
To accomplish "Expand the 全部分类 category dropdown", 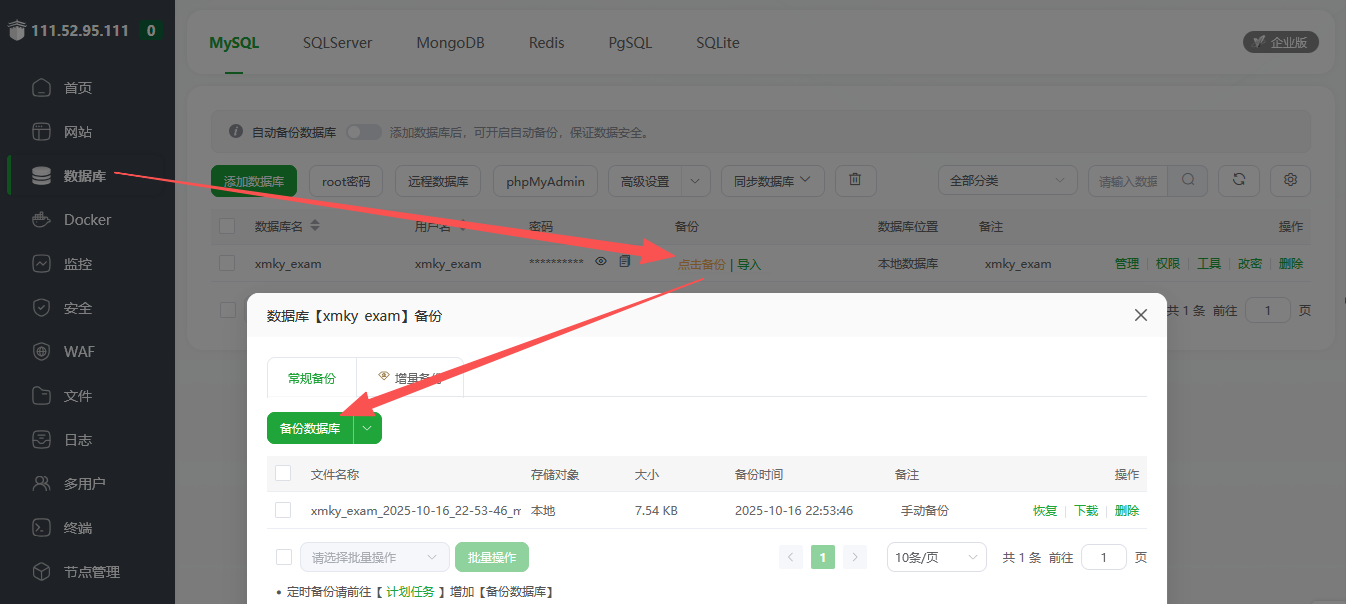I will (1006, 181).
